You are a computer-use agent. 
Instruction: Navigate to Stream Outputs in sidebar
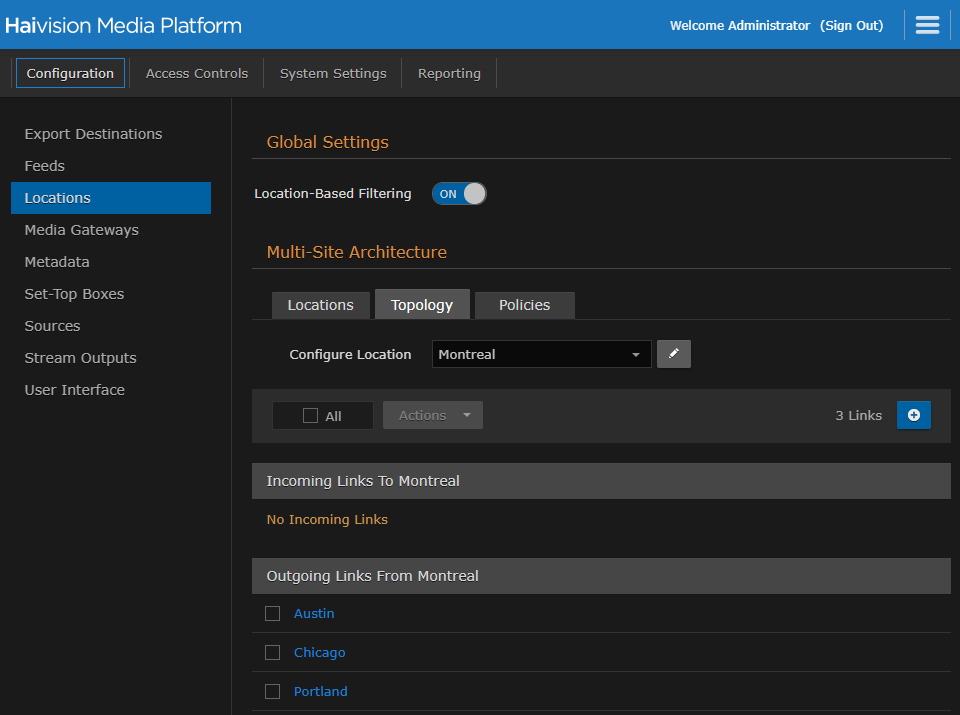[81, 358]
